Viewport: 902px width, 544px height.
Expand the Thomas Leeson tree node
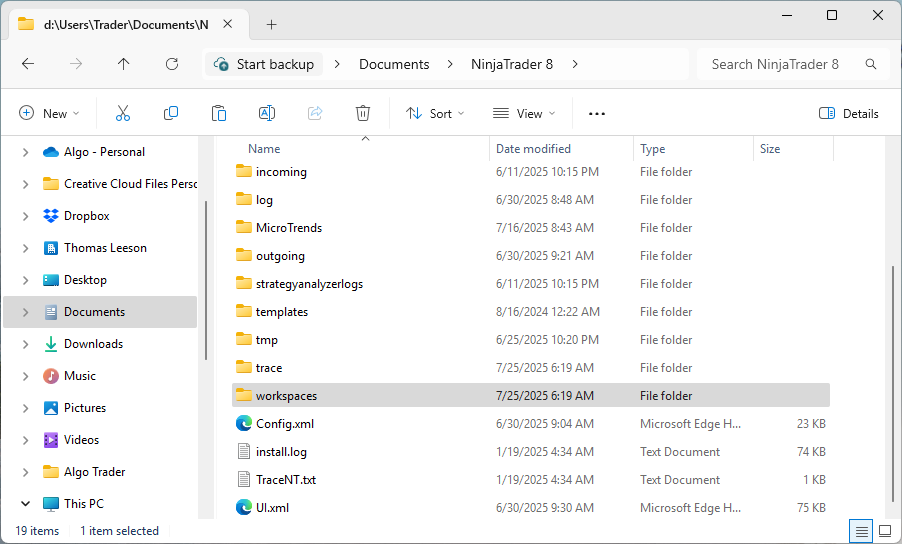pos(25,248)
